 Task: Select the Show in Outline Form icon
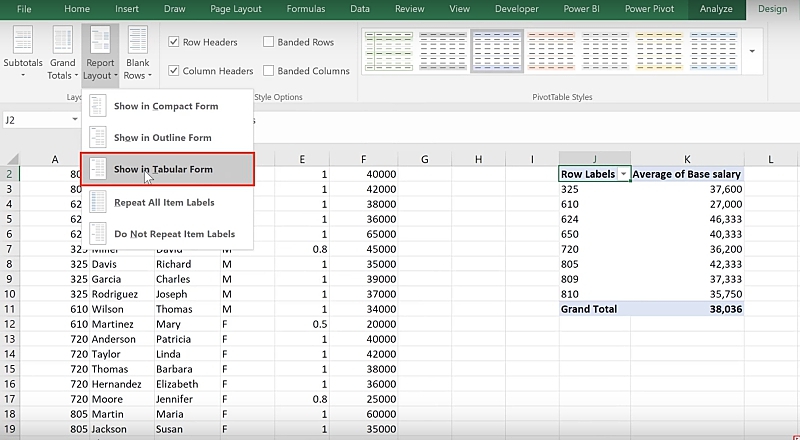[x=98, y=137]
